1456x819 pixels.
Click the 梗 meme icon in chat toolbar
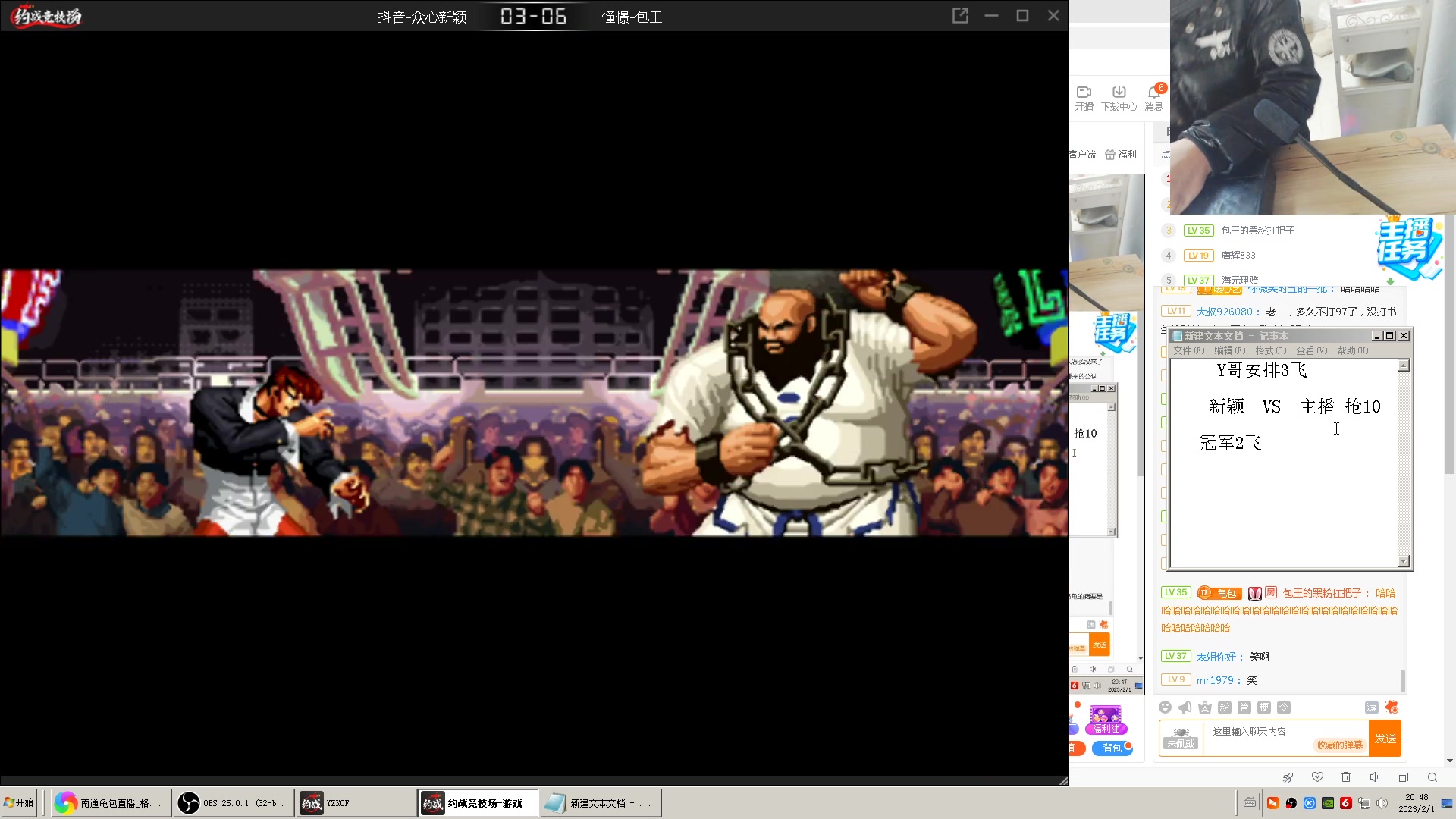pos(1264,708)
